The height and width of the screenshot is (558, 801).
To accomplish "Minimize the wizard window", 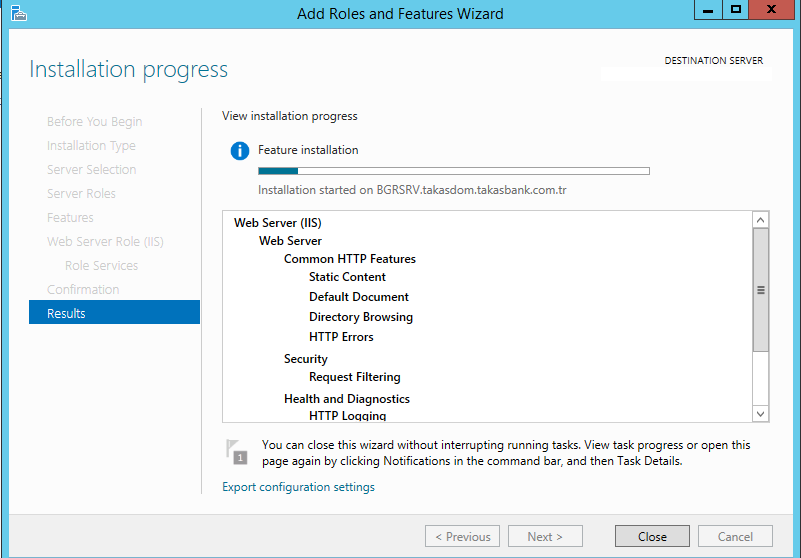I will 708,10.
